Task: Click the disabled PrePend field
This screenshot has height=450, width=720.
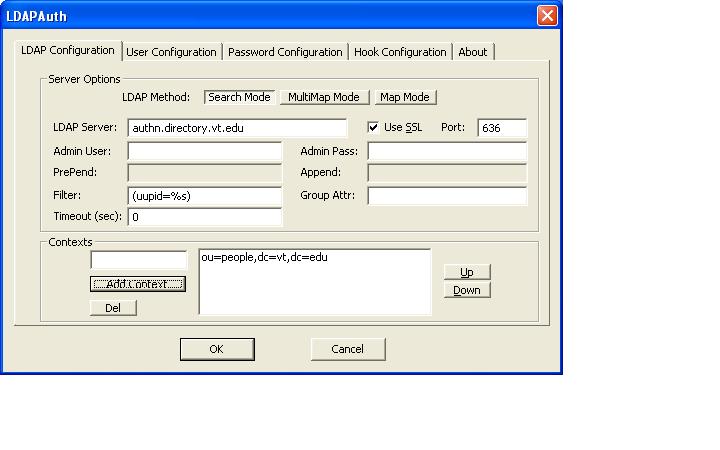Action: pos(205,173)
